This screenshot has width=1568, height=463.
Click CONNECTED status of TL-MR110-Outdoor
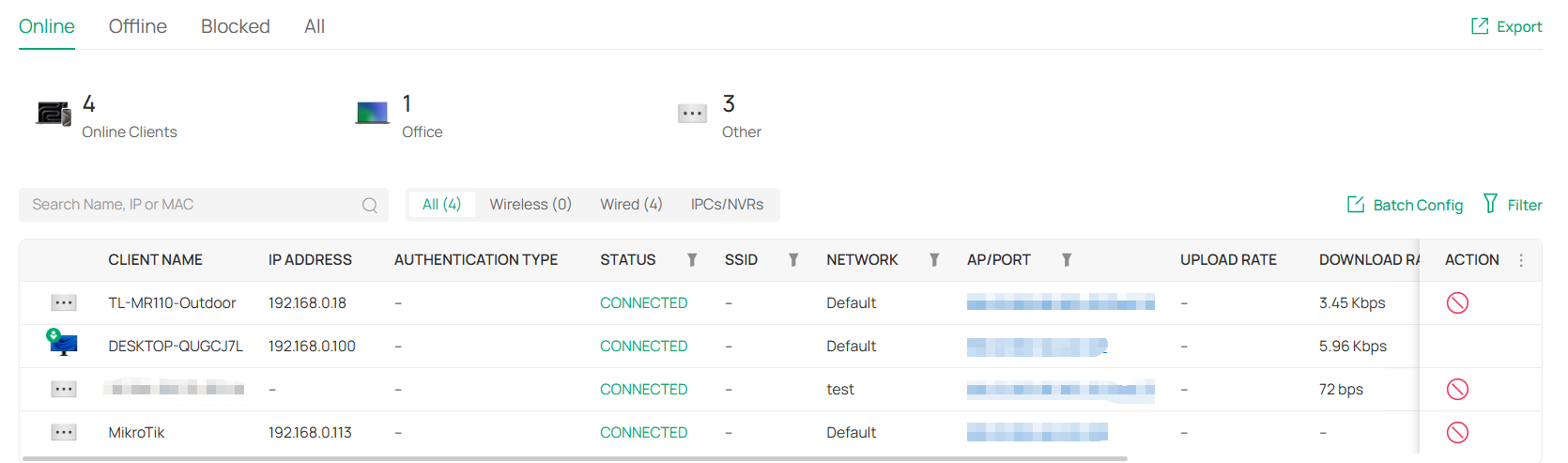point(644,302)
